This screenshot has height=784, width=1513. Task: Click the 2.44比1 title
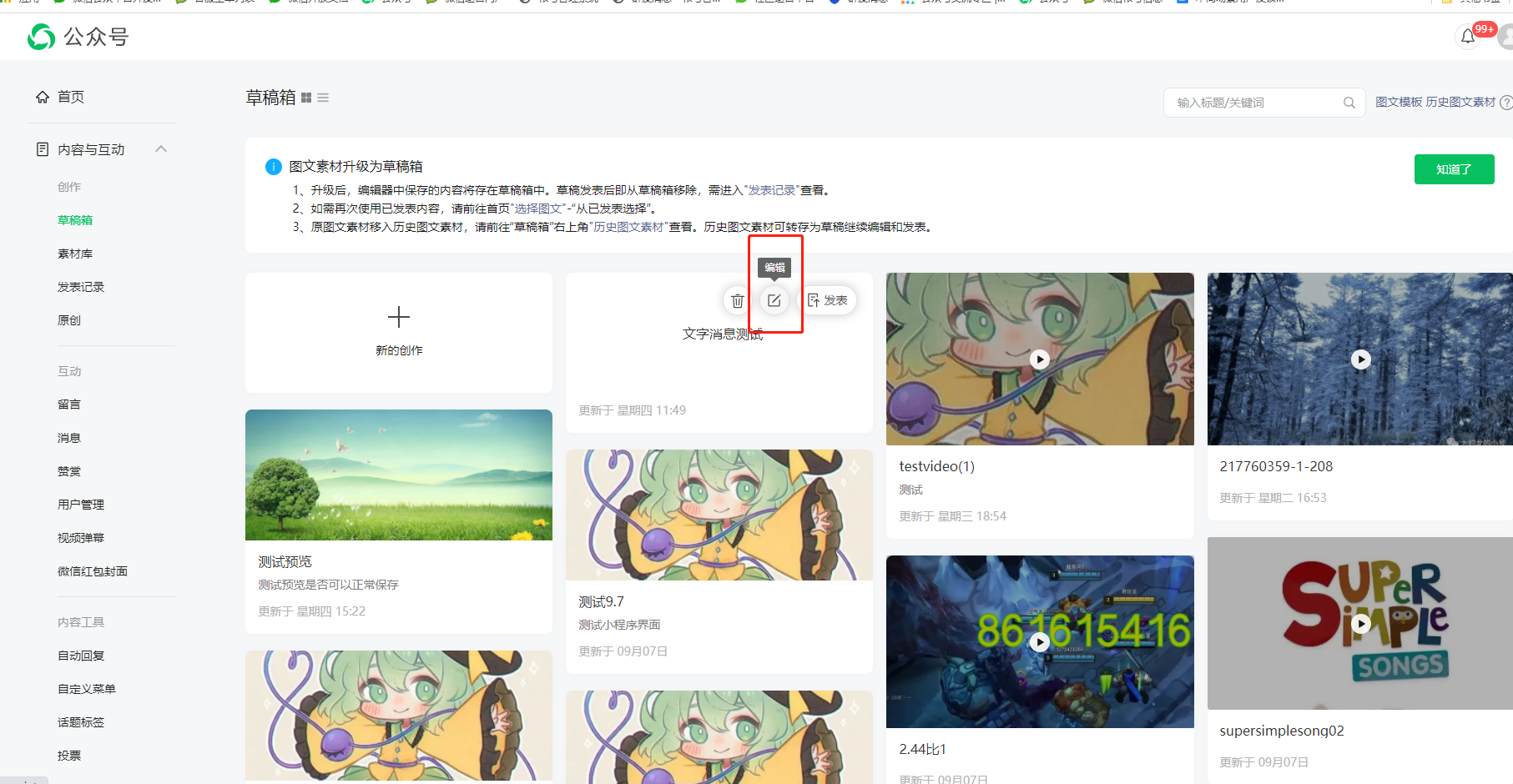coord(922,750)
